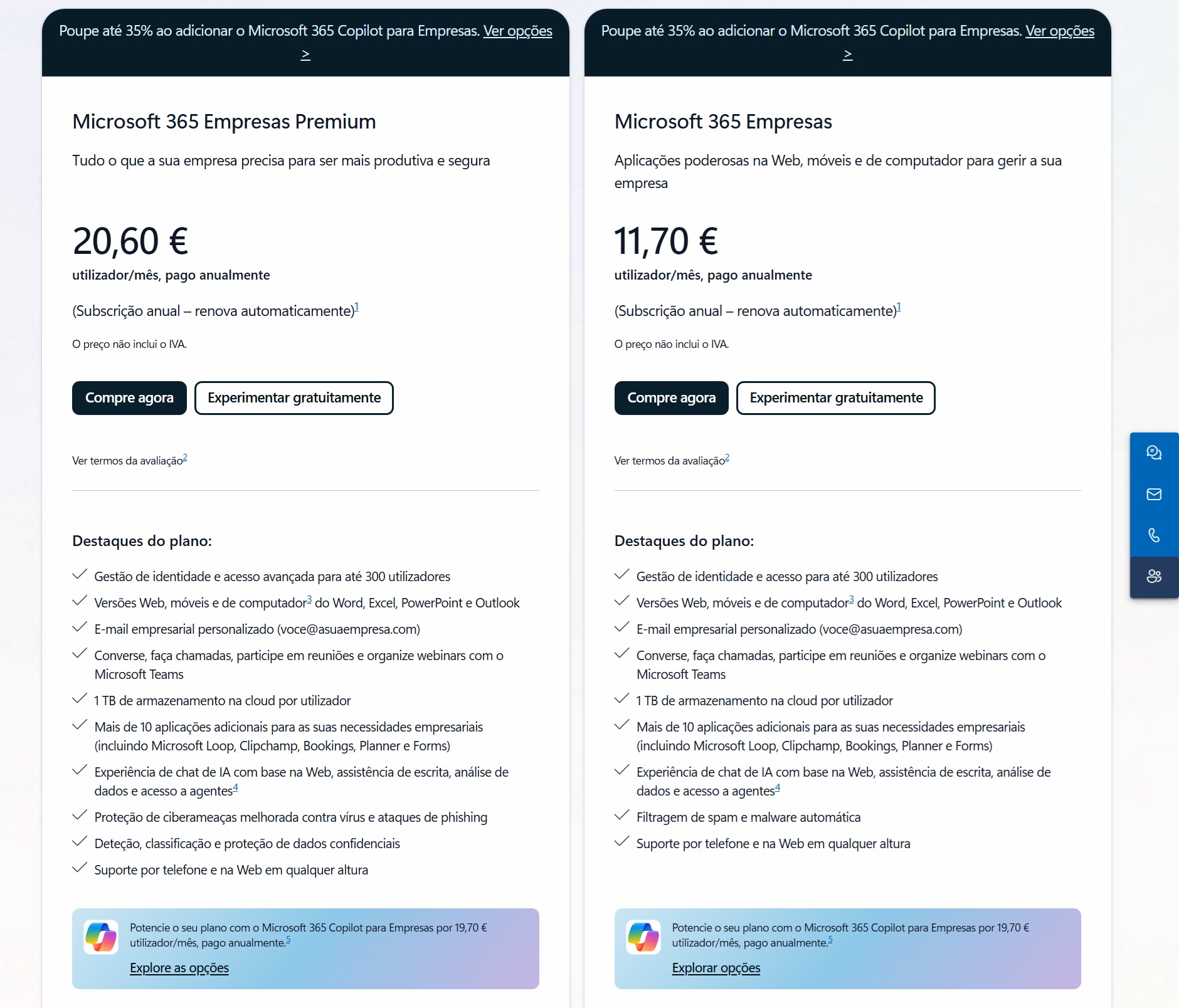This screenshot has width=1179, height=1008.
Task: Open the chat icon in side contact panel
Action: coord(1154,453)
